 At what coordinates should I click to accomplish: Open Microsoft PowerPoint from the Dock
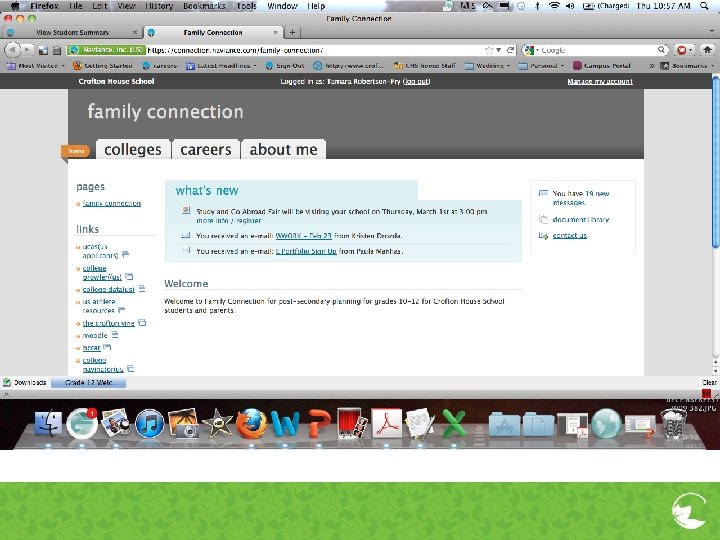pos(319,423)
